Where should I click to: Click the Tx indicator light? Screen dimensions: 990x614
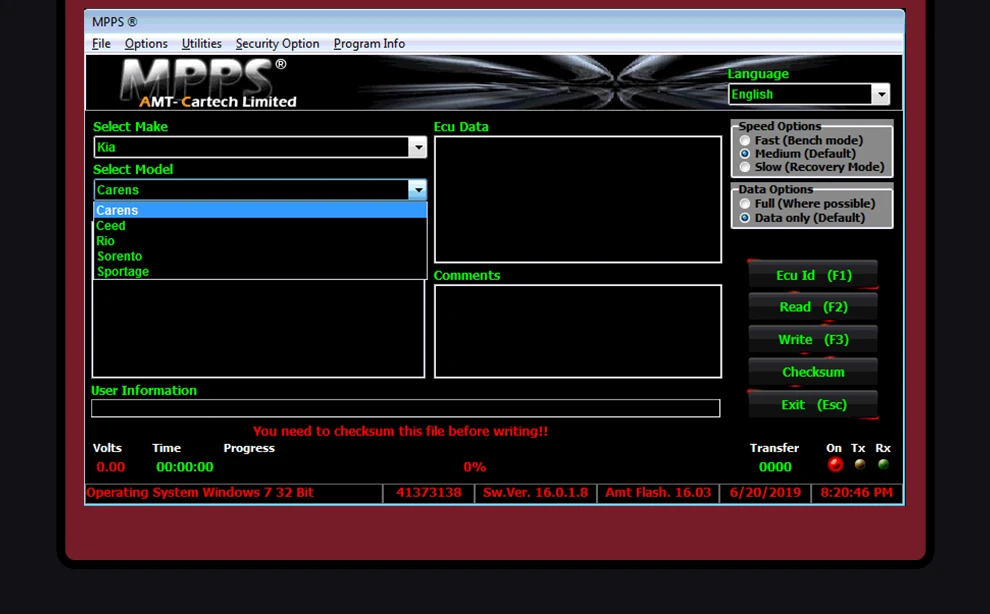click(859, 464)
